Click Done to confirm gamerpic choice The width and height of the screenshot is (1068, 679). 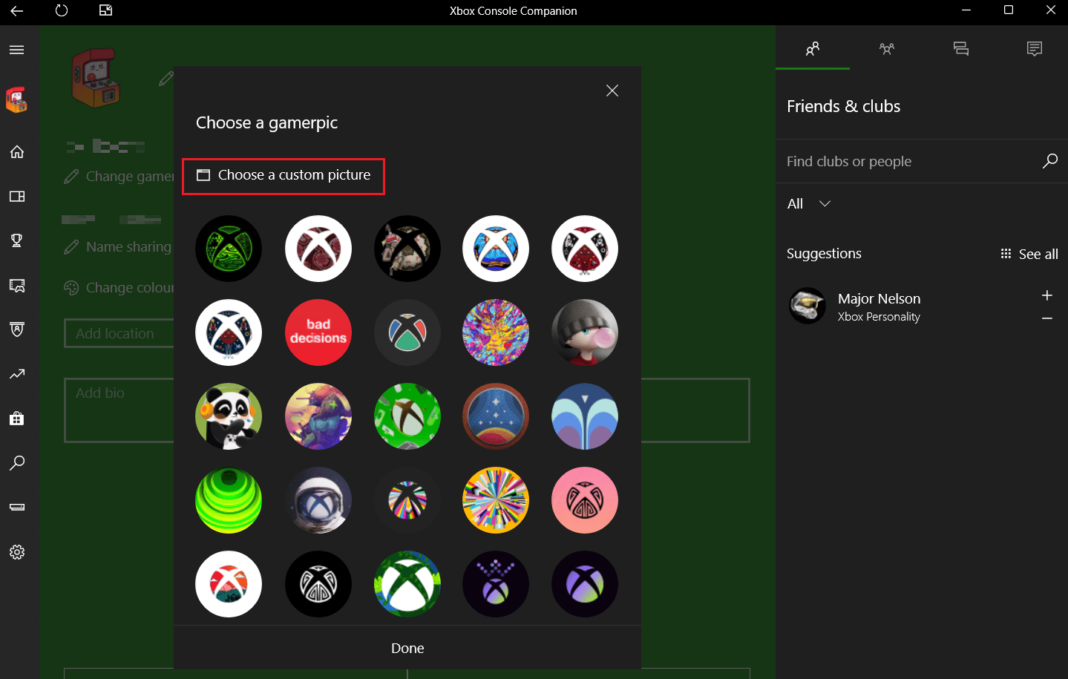[407, 647]
